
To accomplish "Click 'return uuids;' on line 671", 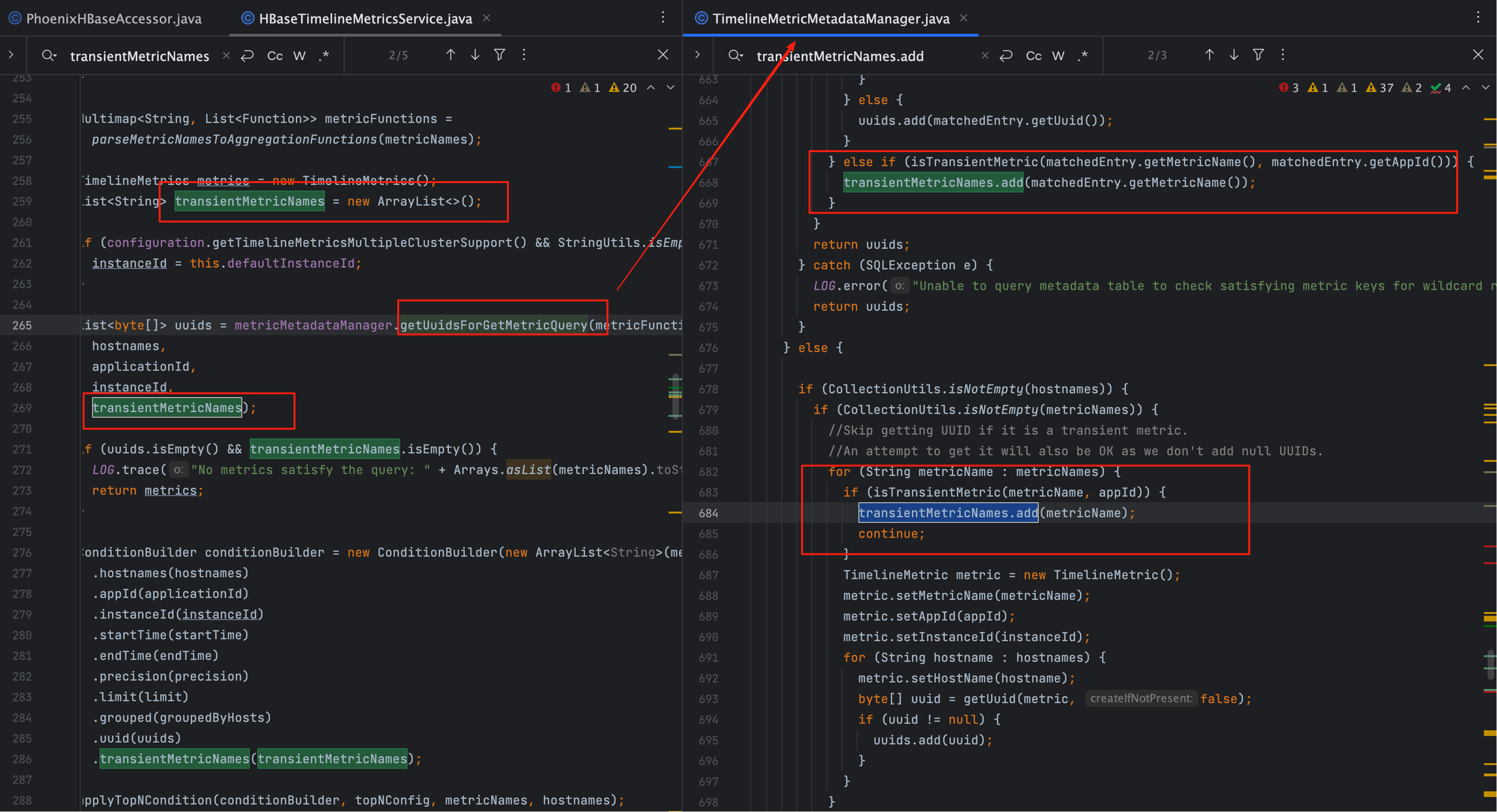I will 861,245.
